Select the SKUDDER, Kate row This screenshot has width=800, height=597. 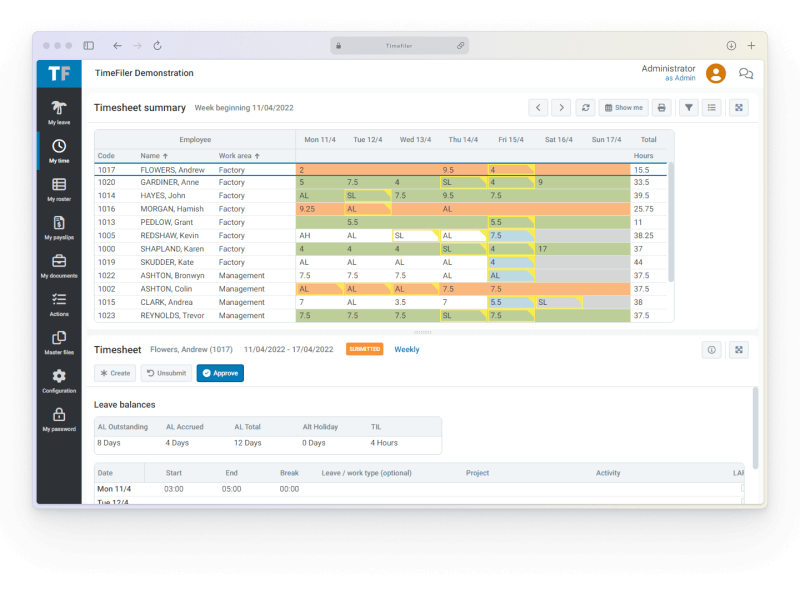(x=381, y=262)
